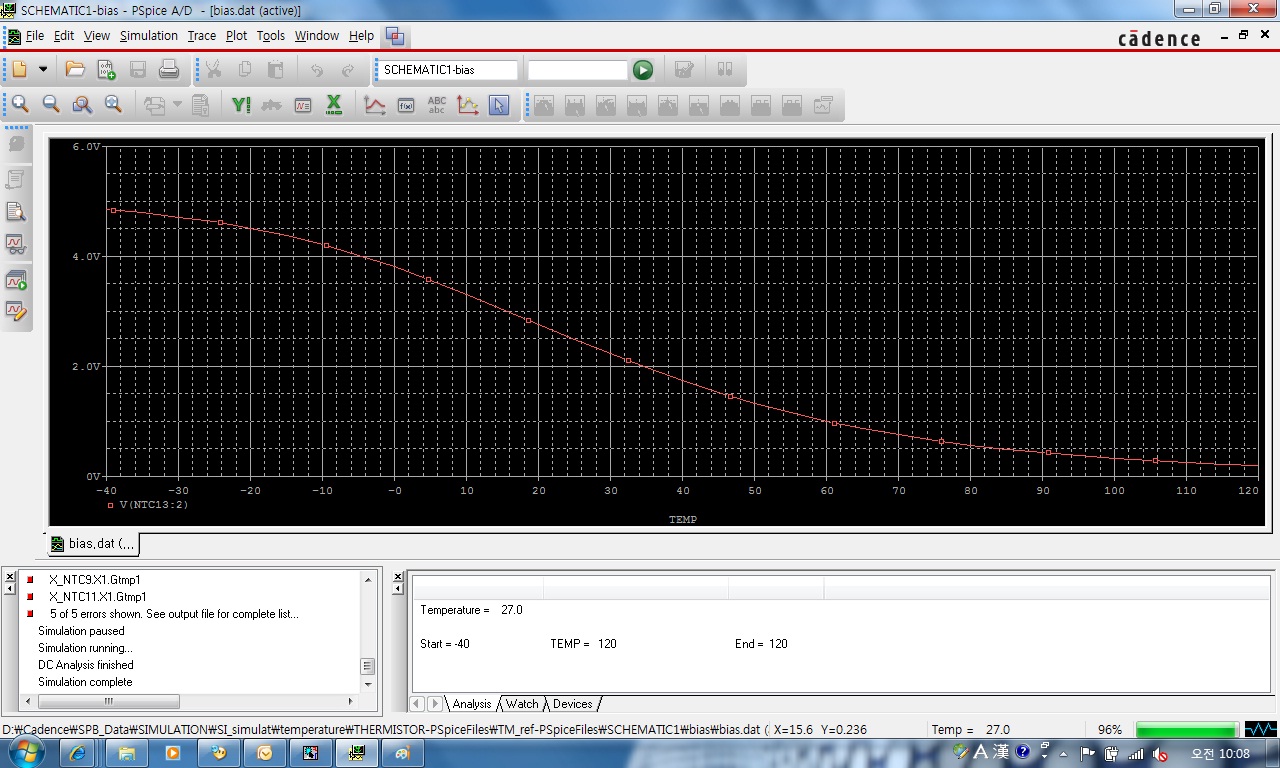Viewport: 1280px width, 768px height.
Task: Open the Plot menu
Action: 237,36
